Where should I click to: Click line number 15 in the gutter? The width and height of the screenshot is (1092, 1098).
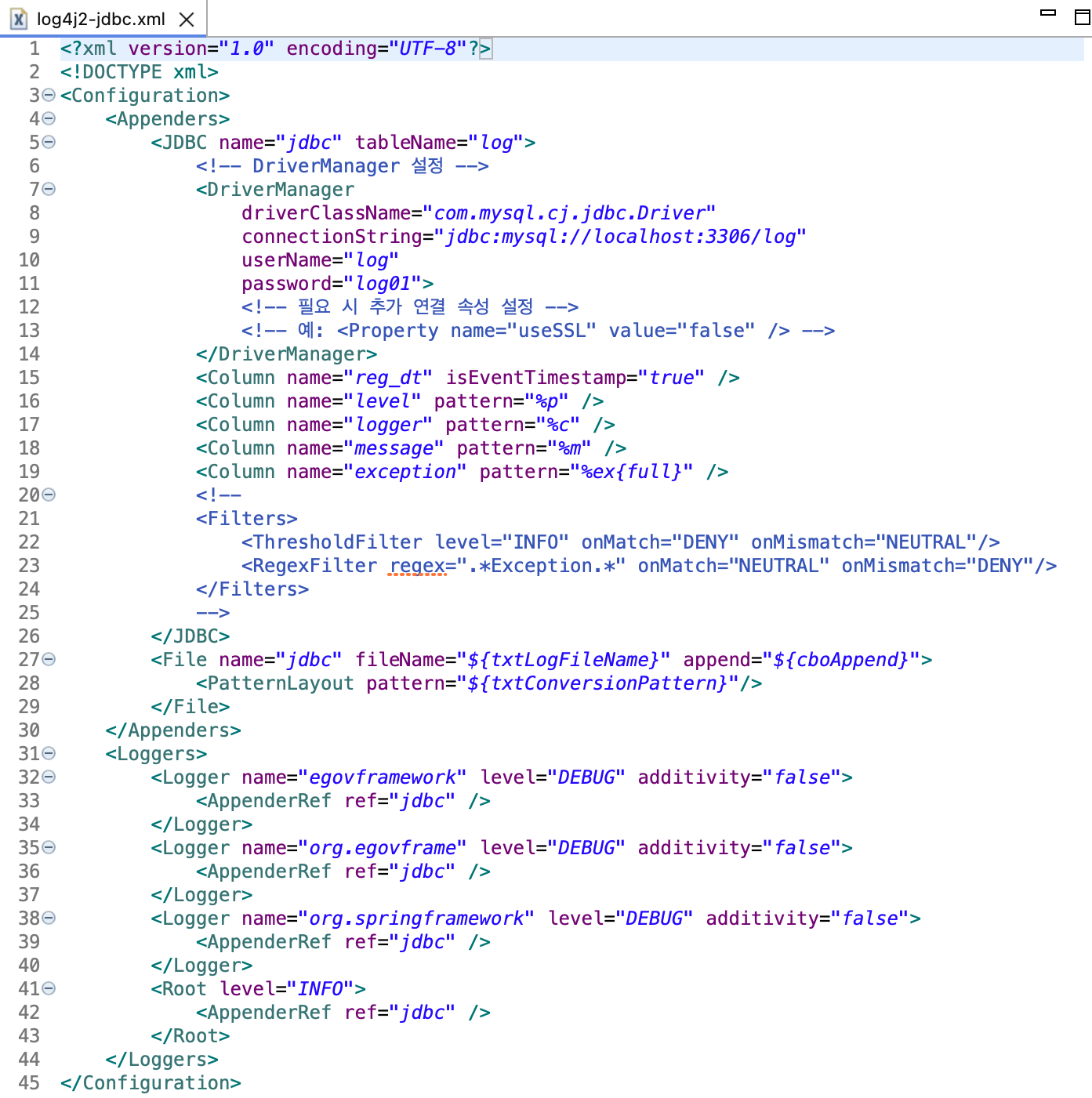pos(28,377)
